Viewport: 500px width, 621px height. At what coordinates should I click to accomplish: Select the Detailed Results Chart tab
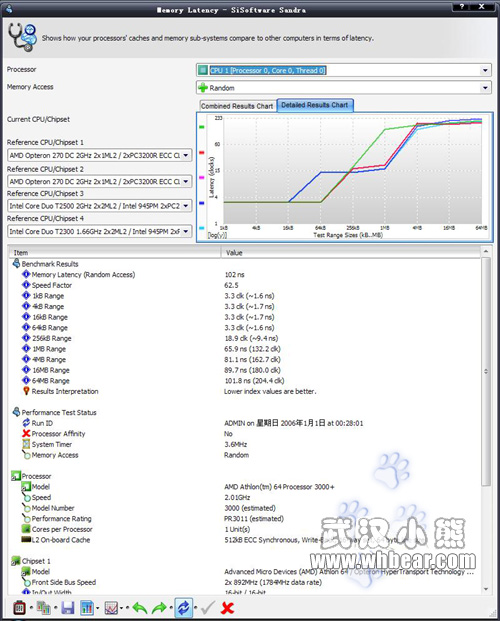coord(315,105)
